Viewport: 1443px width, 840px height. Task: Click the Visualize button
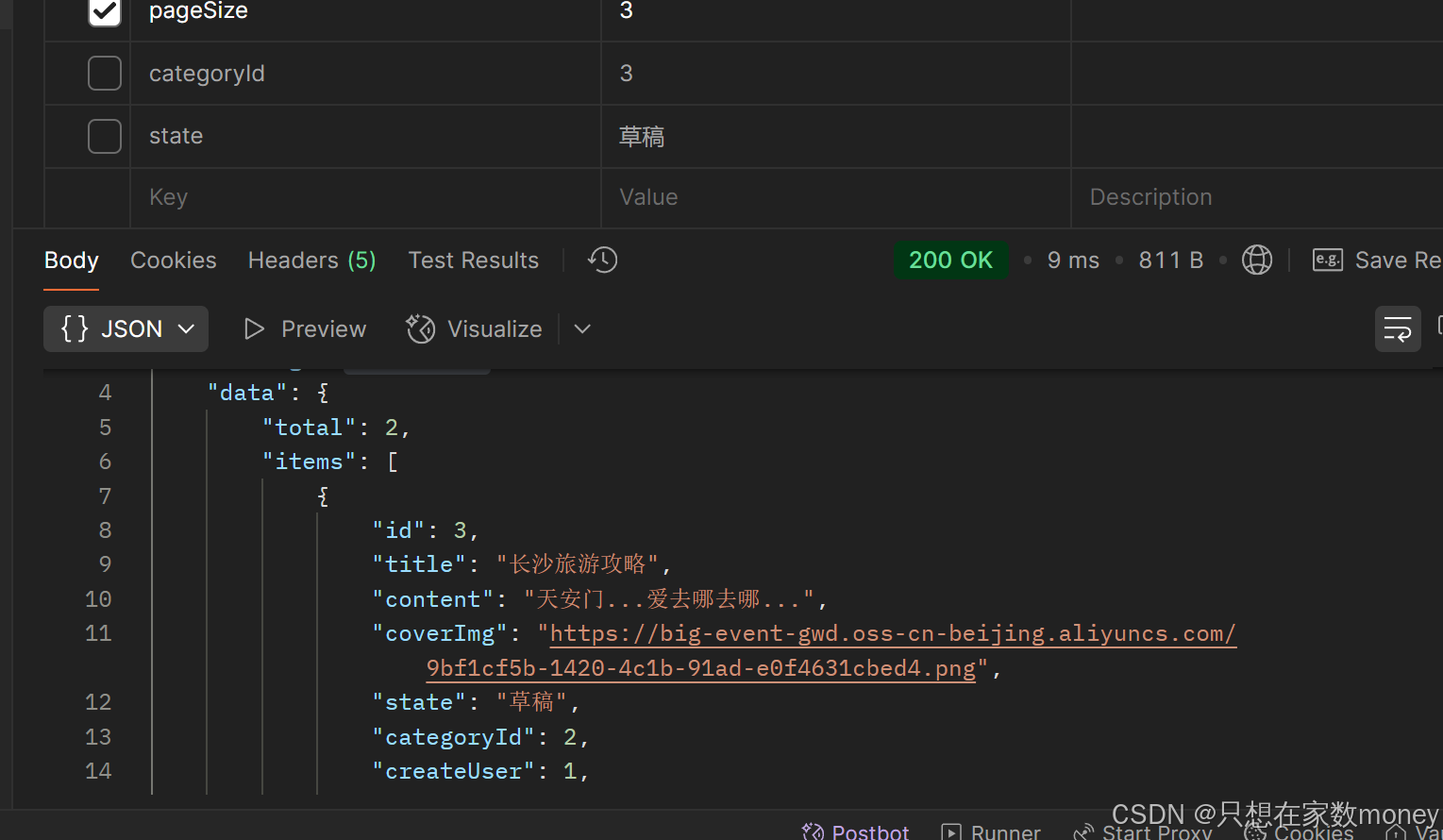(x=475, y=328)
